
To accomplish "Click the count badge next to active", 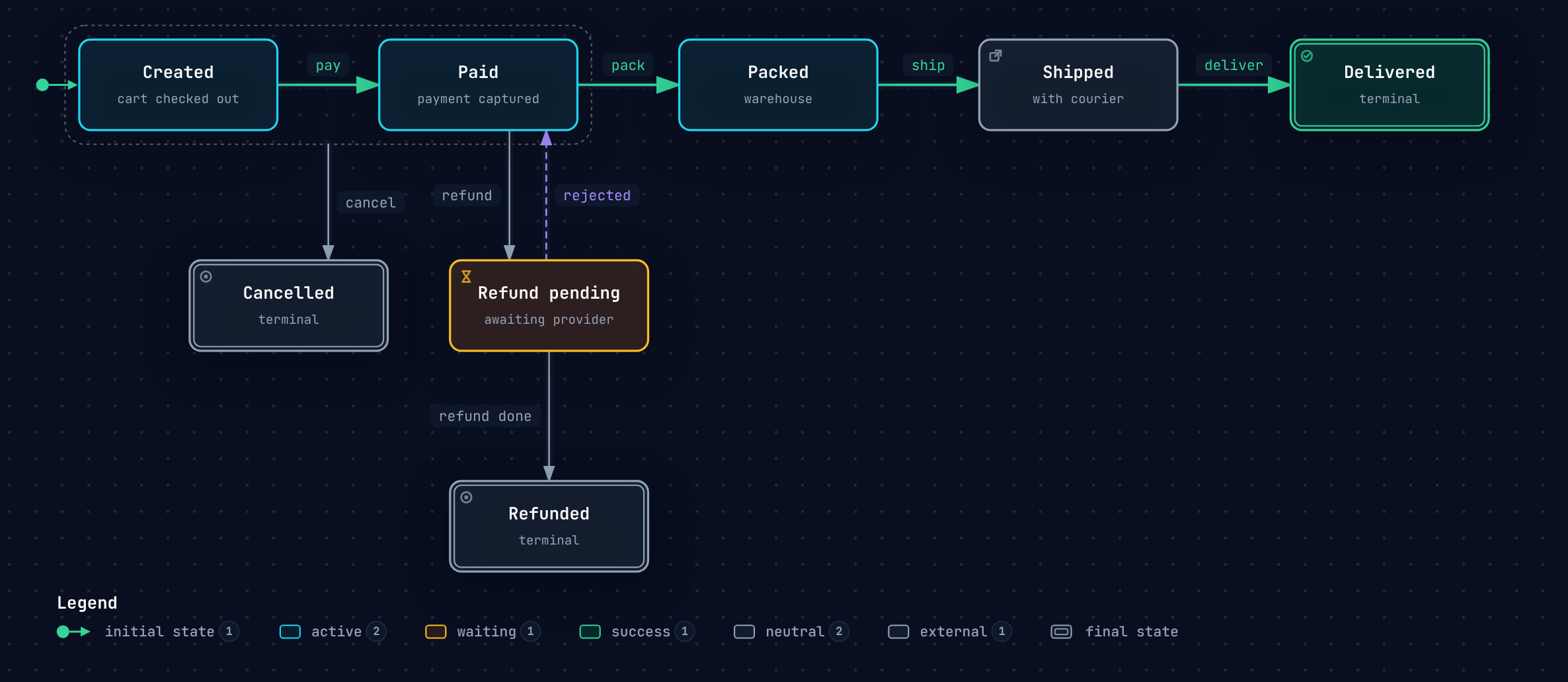I will click(x=376, y=632).
